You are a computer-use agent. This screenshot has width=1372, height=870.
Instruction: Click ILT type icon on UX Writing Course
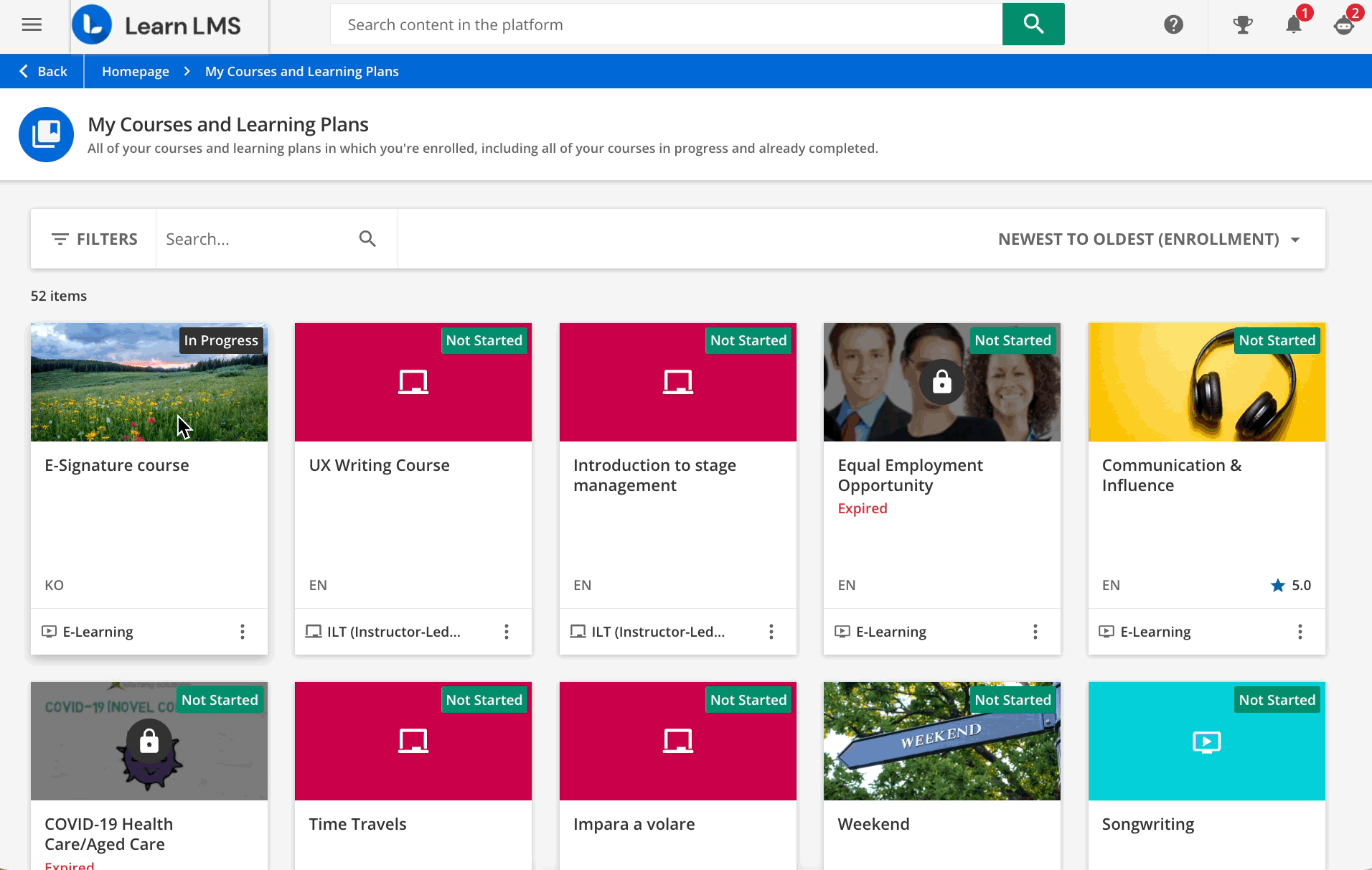(x=314, y=632)
